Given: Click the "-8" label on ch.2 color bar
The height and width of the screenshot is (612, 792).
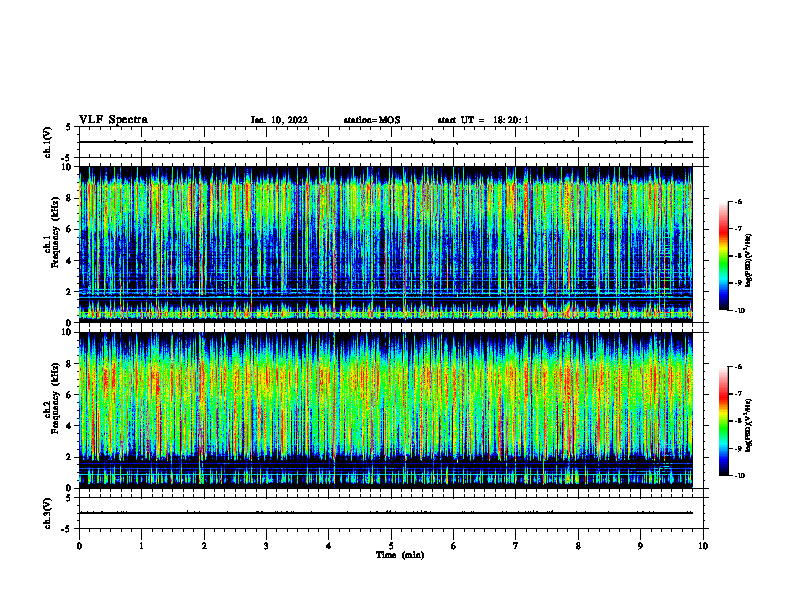Looking at the screenshot, I should 738,421.
